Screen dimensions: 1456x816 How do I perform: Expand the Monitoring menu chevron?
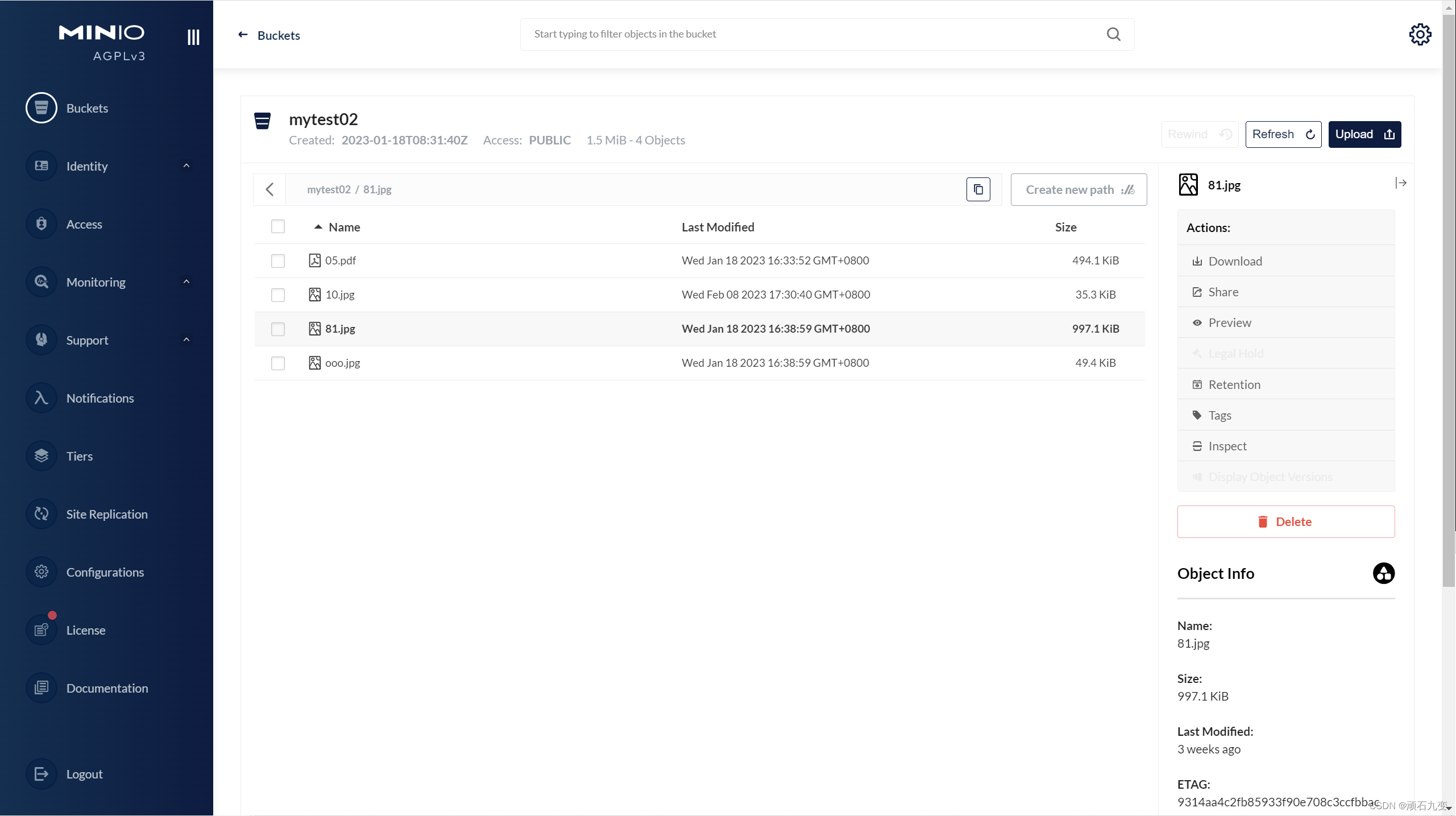click(x=186, y=281)
